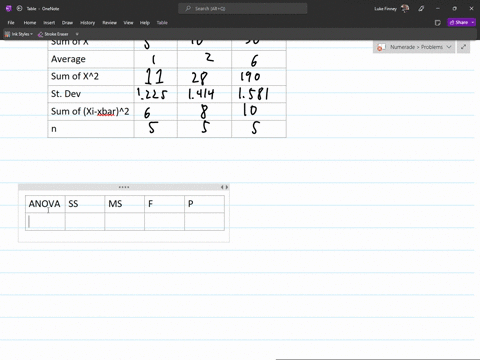Open the File menu
This screenshot has width=480, height=360.
tap(11, 23)
